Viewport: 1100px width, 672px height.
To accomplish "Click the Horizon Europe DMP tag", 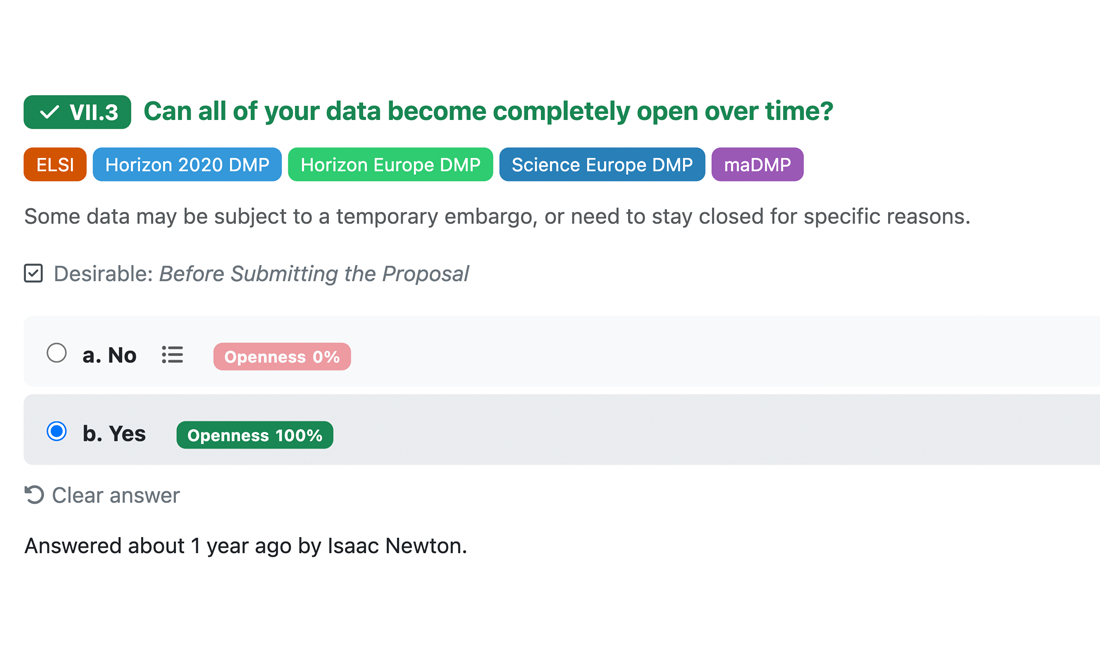I will pyautogui.click(x=391, y=164).
